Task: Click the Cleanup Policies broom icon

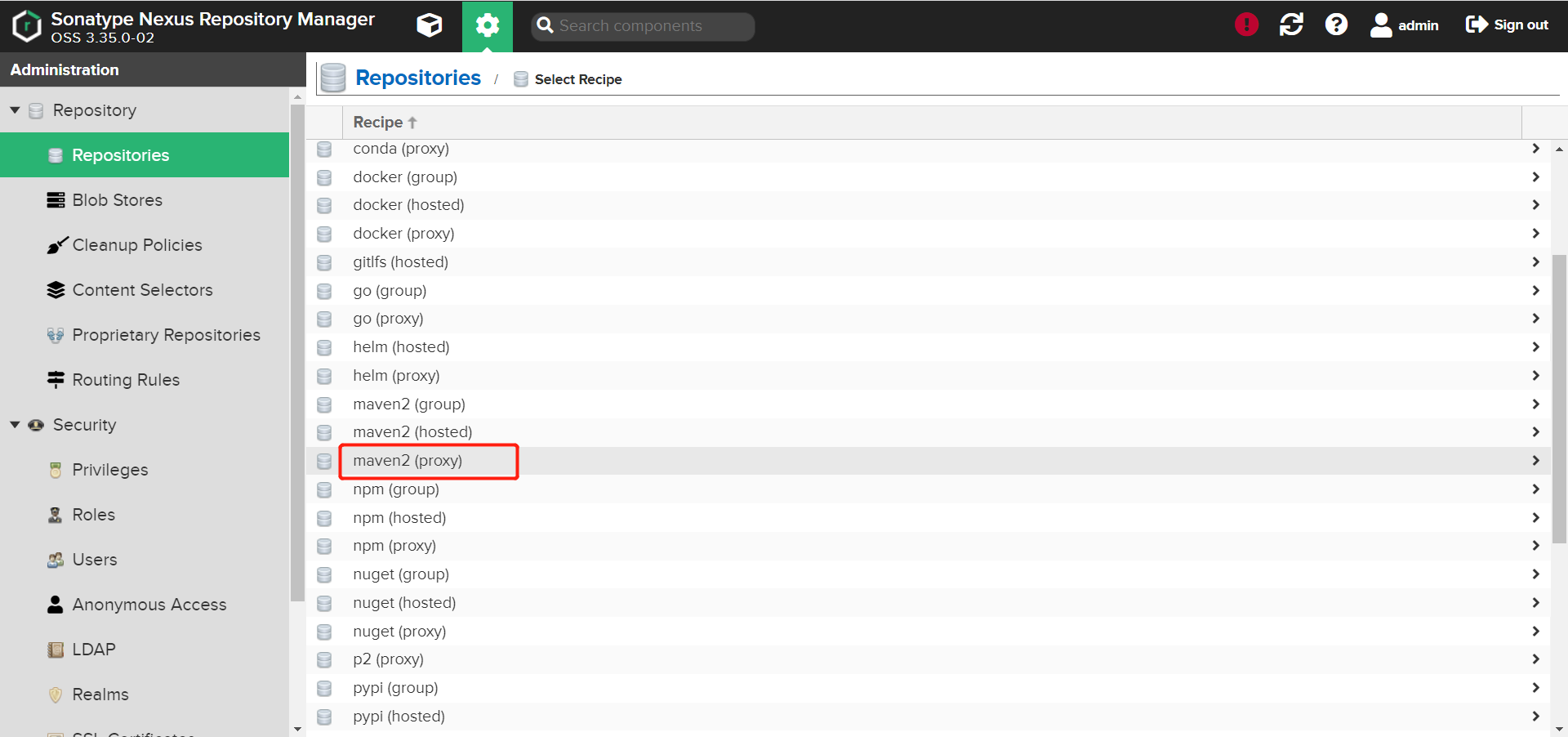Action: [56, 244]
